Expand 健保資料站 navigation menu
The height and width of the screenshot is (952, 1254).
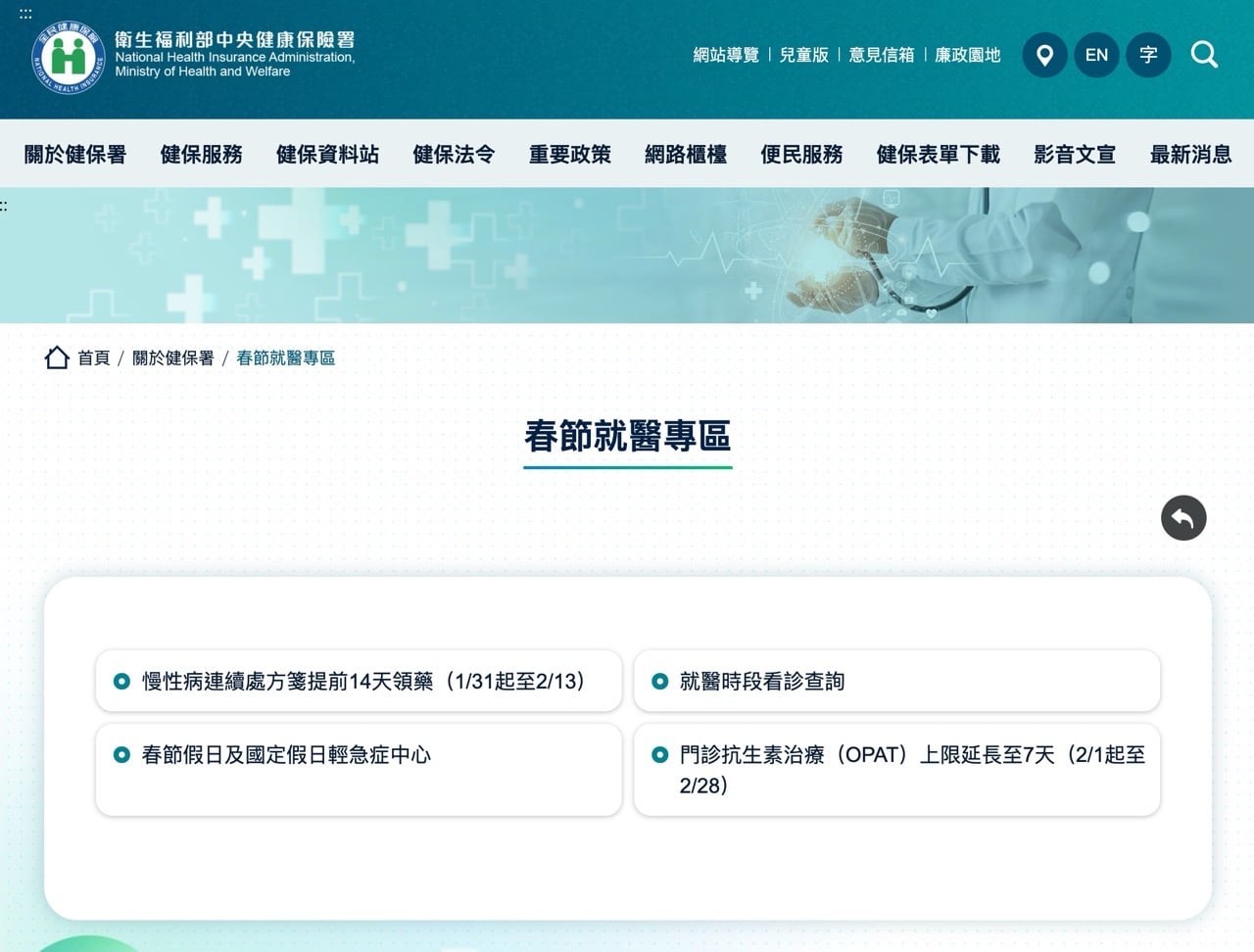[x=327, y=154]
